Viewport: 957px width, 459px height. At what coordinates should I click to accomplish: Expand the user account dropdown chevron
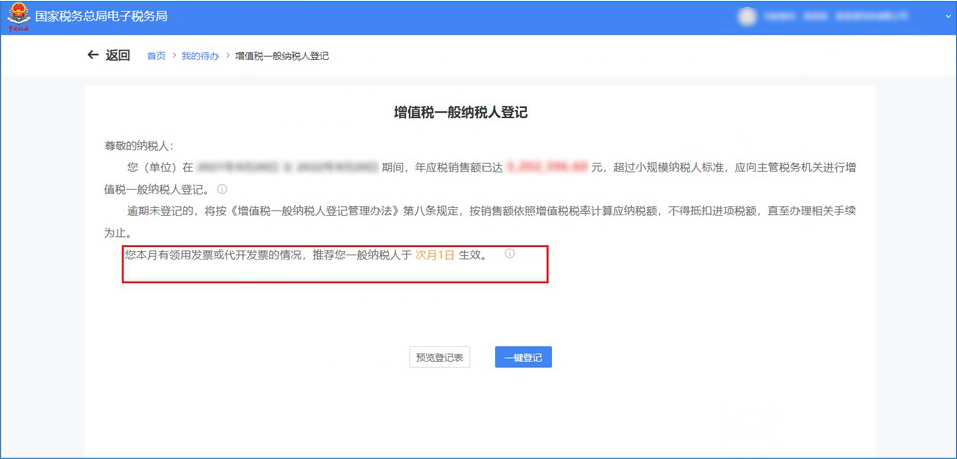(946, 17)
